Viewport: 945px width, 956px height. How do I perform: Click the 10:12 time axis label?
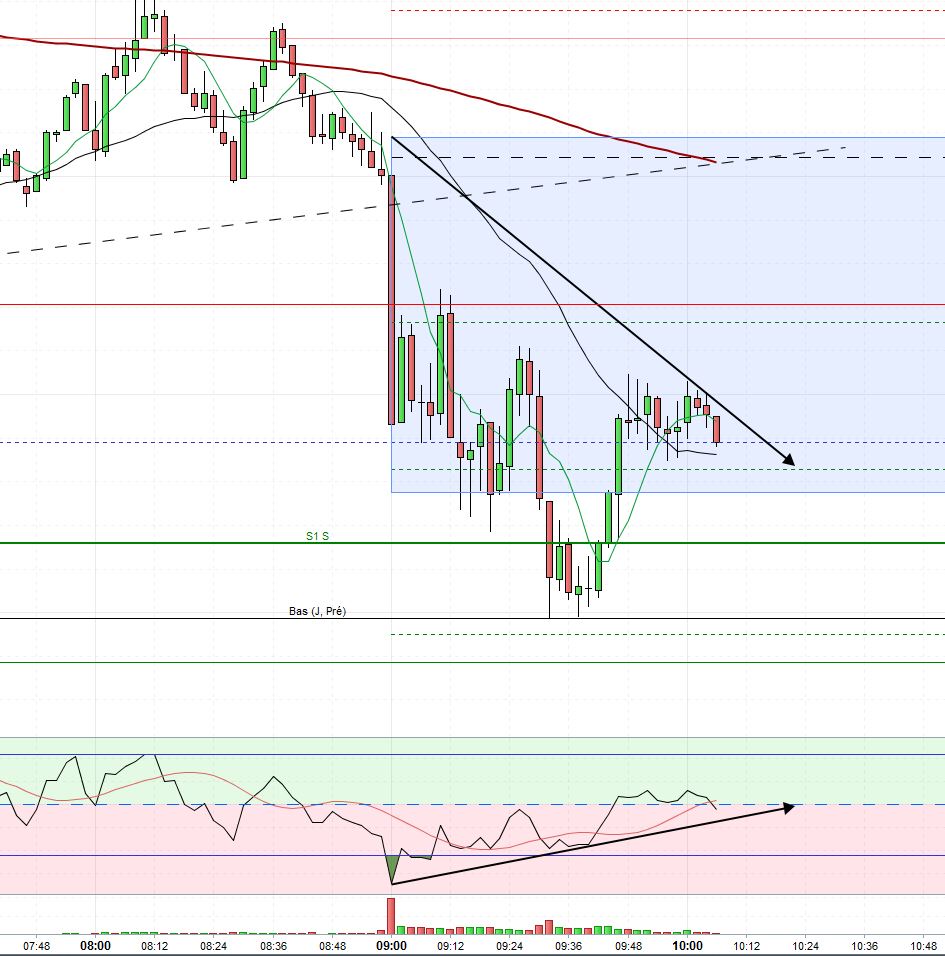tap(746, 946)
